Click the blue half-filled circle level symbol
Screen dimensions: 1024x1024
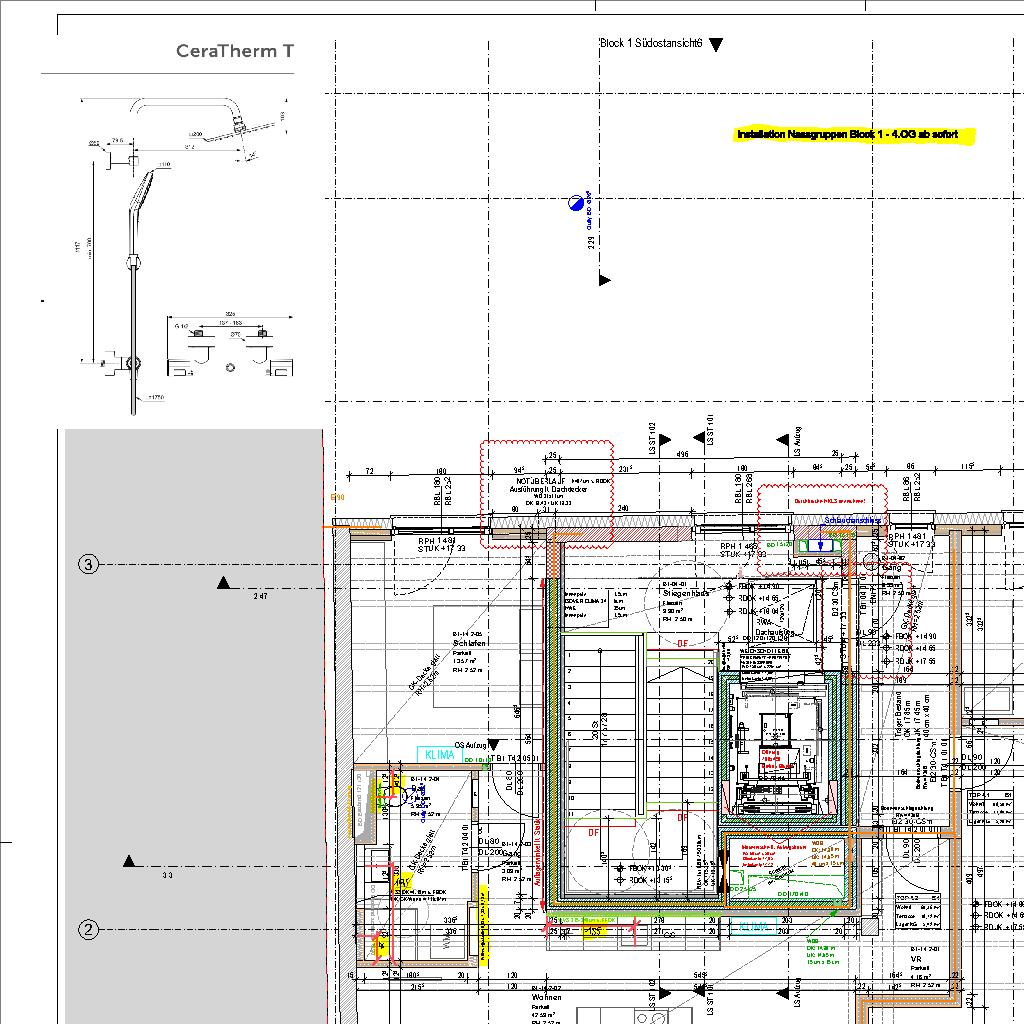pyautogui.click(x=575, y=203)
